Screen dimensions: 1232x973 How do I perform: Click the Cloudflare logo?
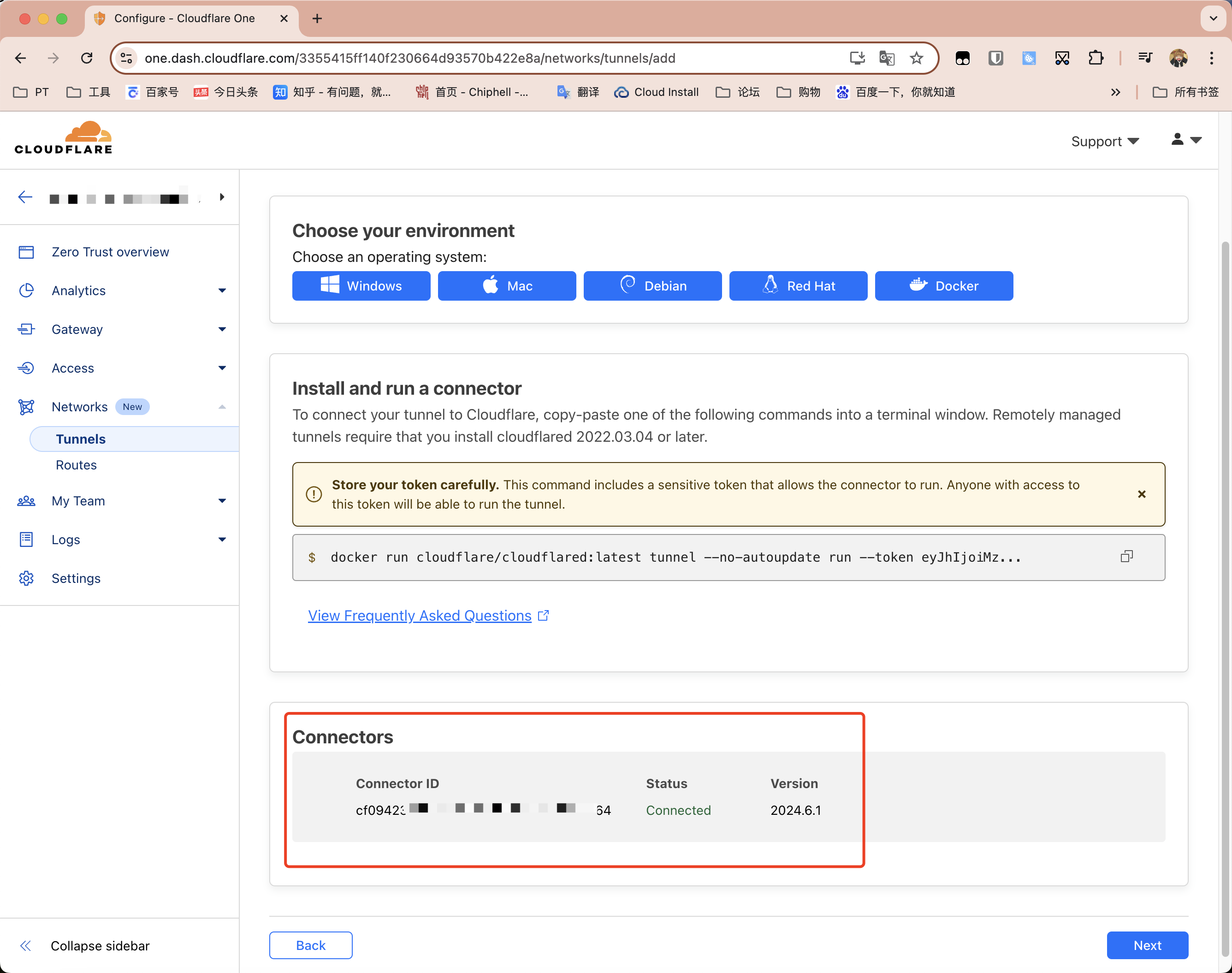[63, 138]
